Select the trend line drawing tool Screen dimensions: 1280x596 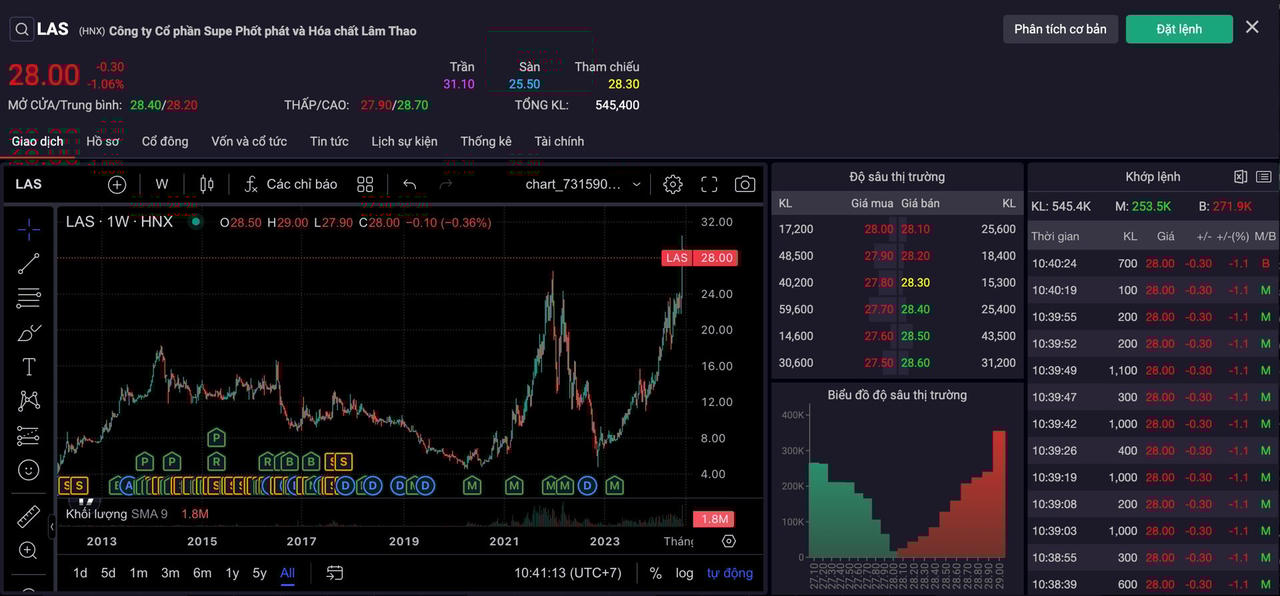[29, 263]
